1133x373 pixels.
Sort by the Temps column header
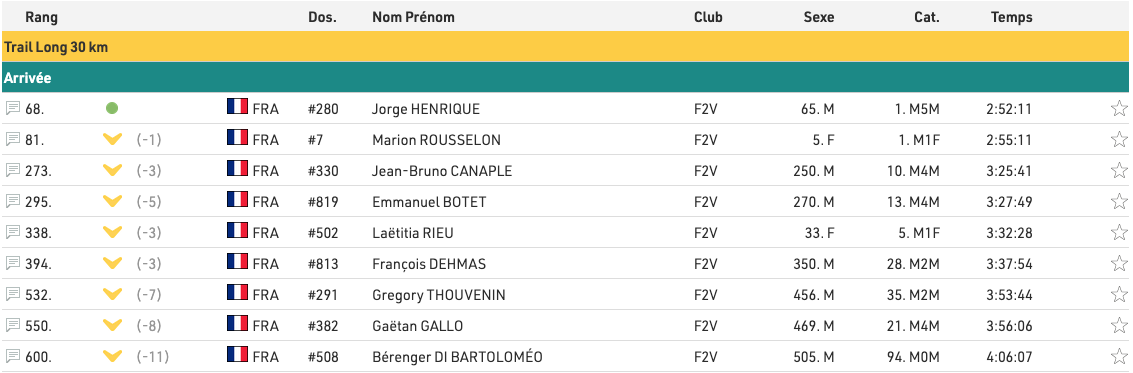point(1012,17)
